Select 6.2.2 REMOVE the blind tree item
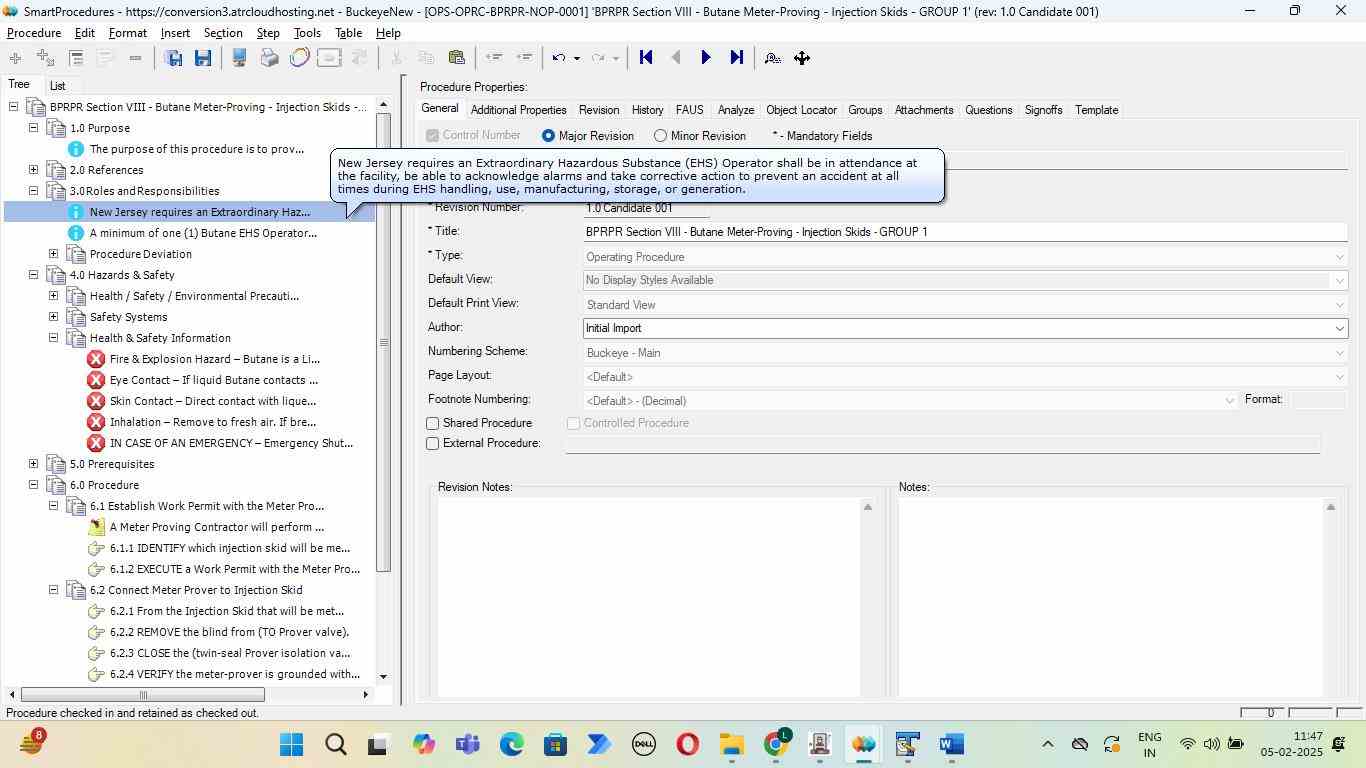This screenshot has width=1366, height=768. (229, 632)
